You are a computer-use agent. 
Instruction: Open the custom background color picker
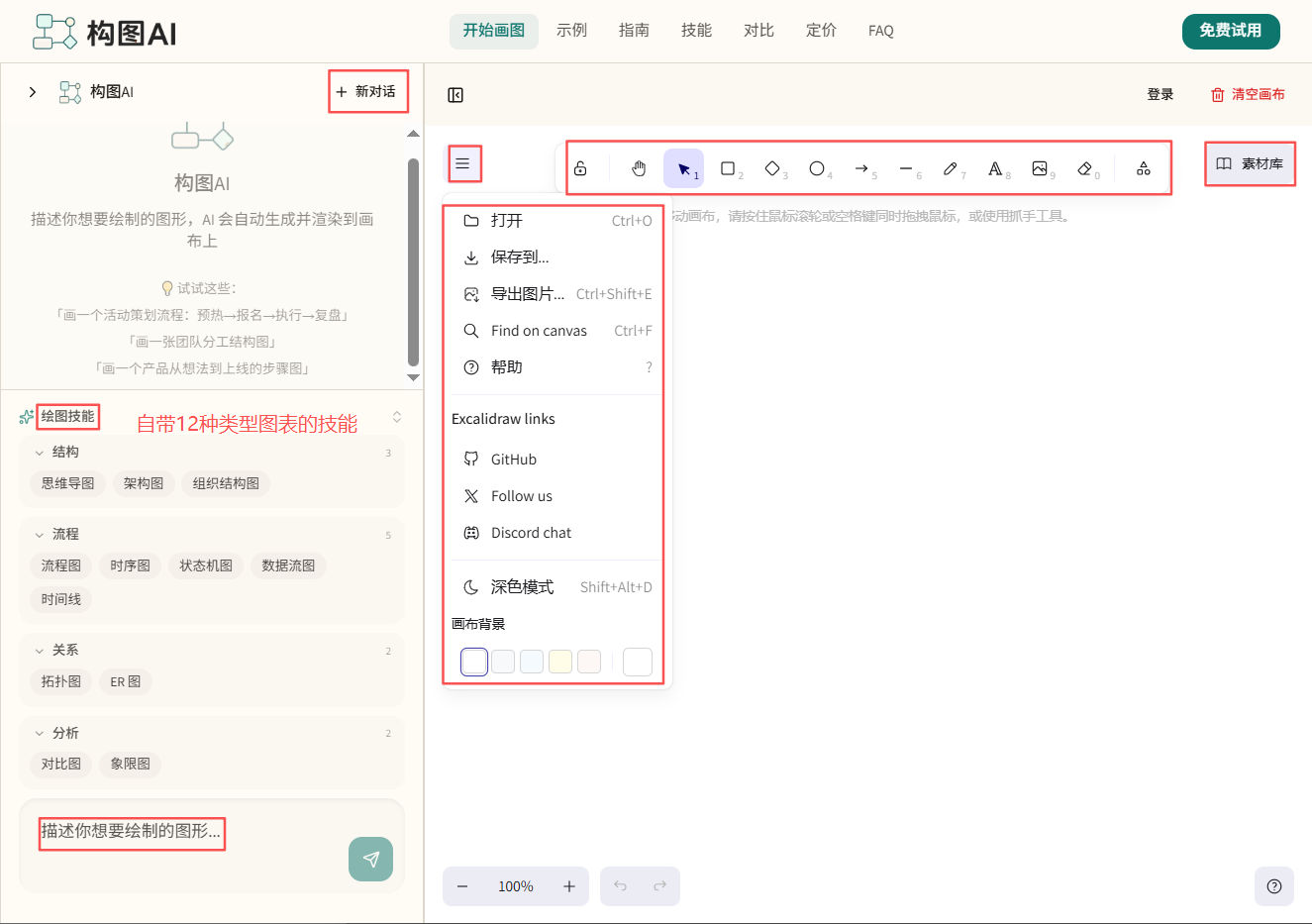[638, 662]
